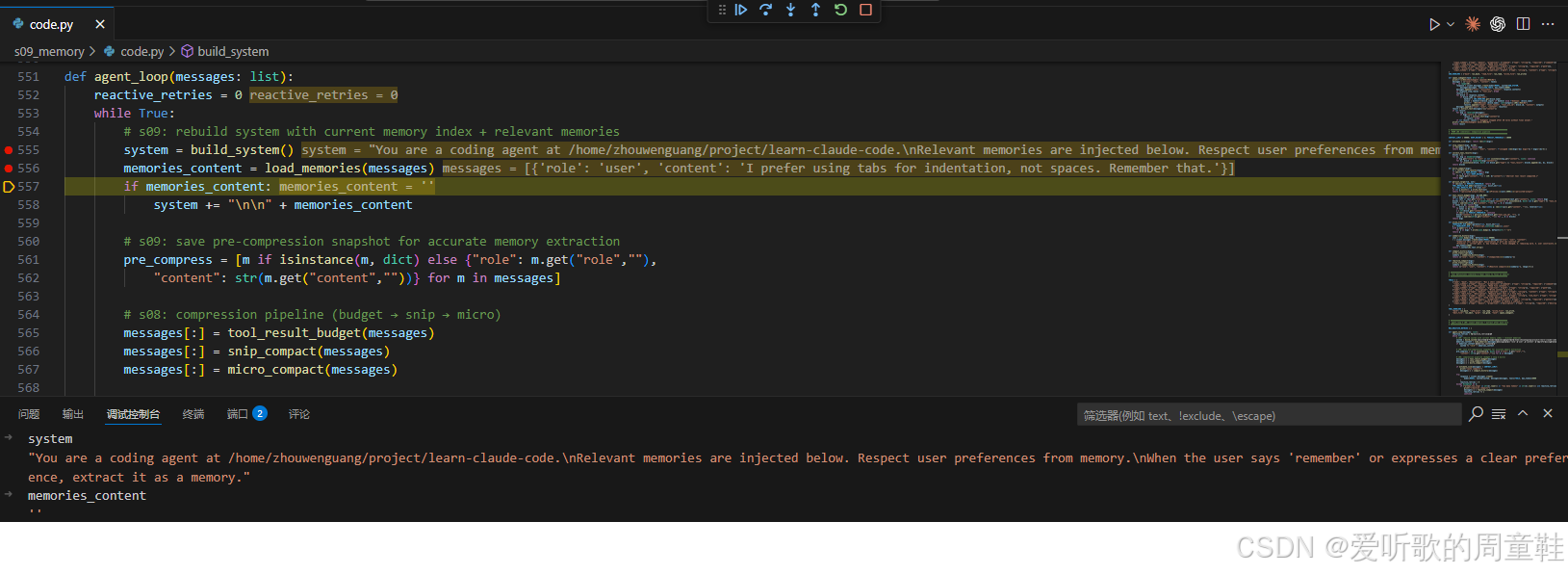1568x574 pixels.
Task: Toggle the breakpoint on line 556
Action: tap(9, 169)
